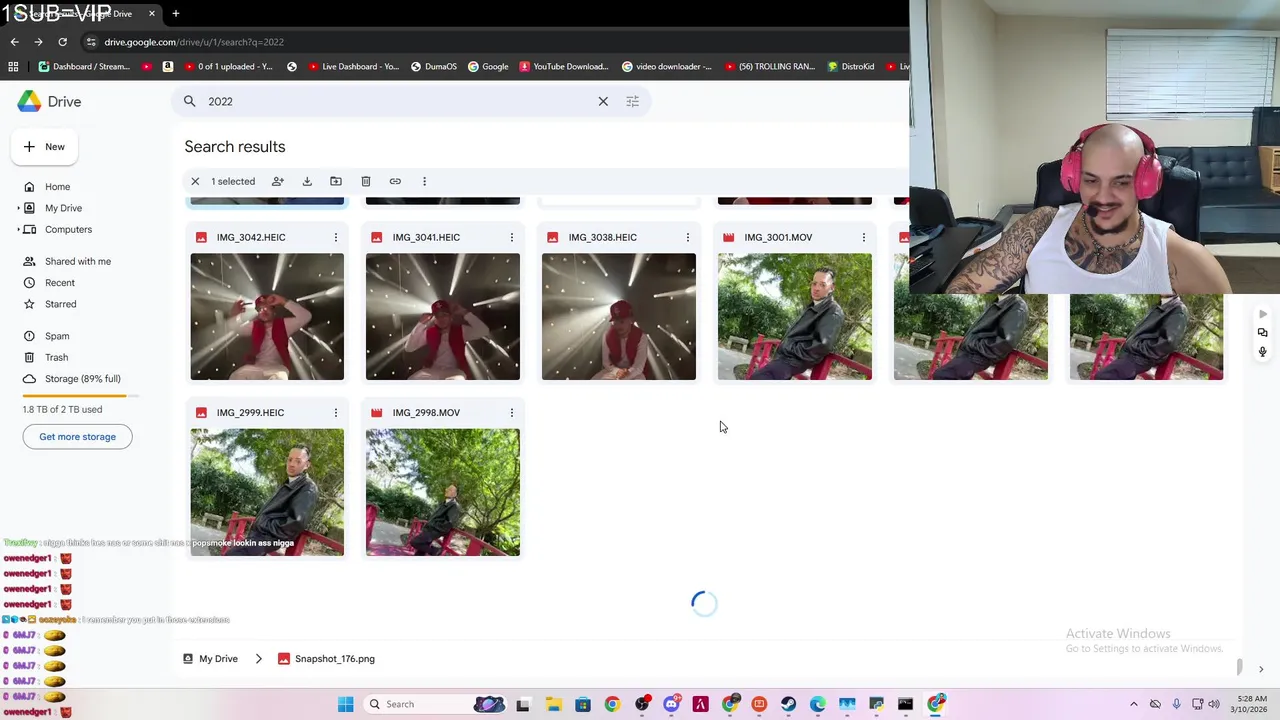Click the search magnifier icon in Drive
This screenshot has height=720, width=1280.
click(189, 101)
